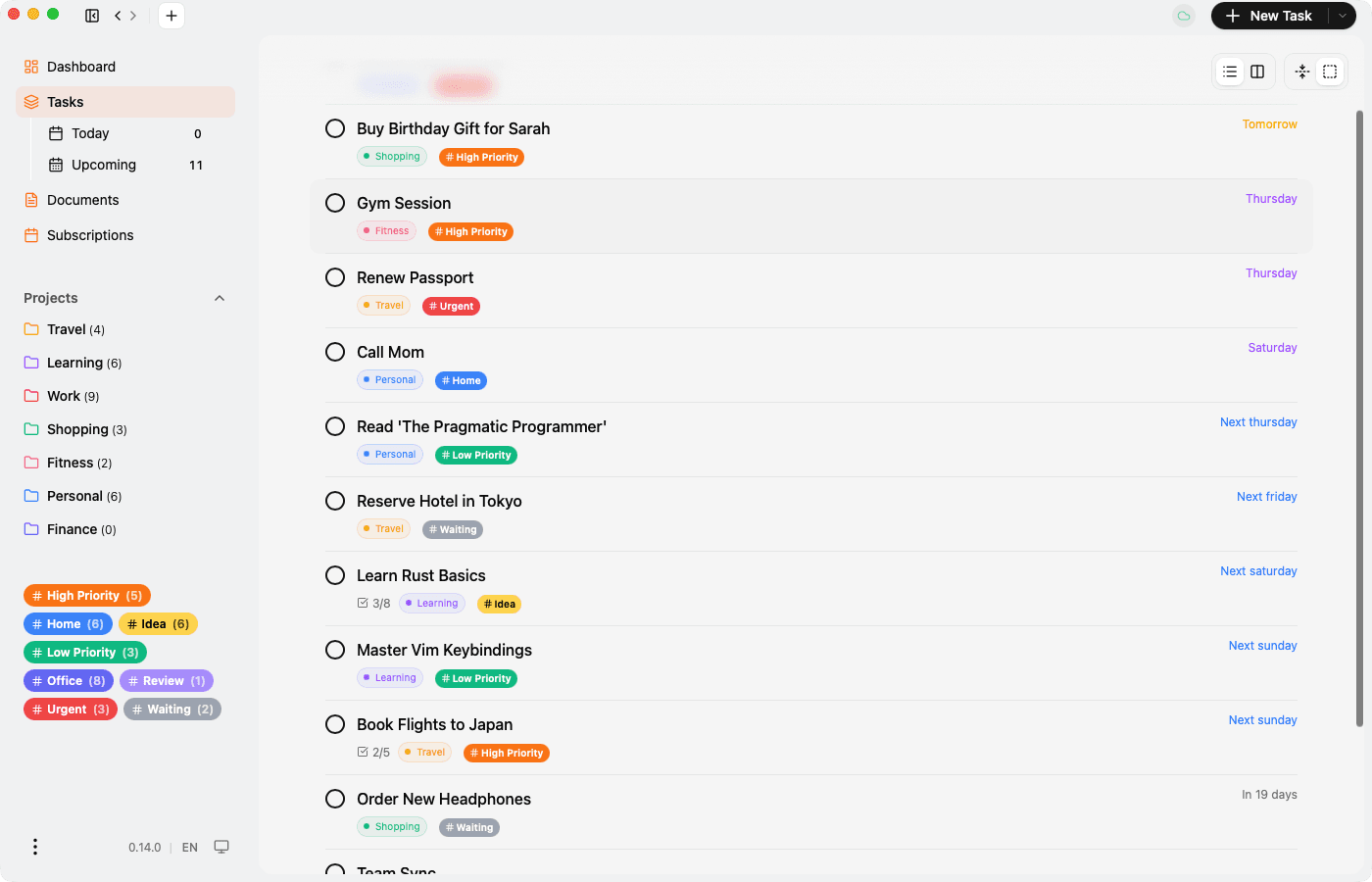
Task: Collapse the Projects section
Action: click(x=220, y=298)
